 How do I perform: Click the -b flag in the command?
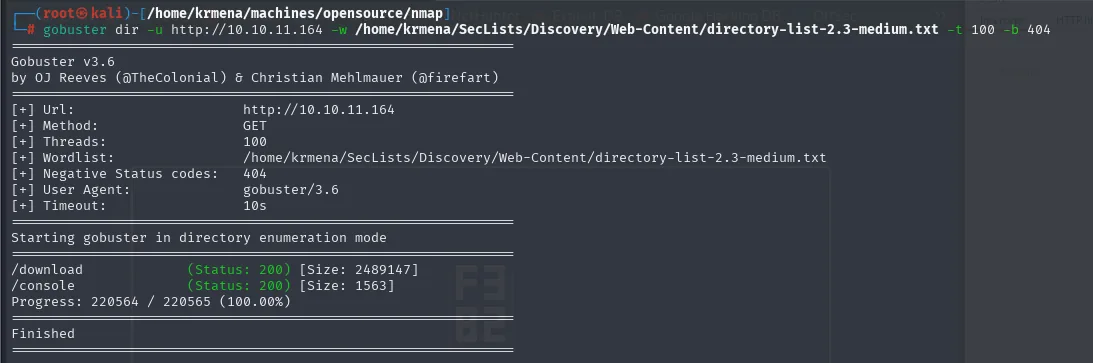(x=1012, y=29)
